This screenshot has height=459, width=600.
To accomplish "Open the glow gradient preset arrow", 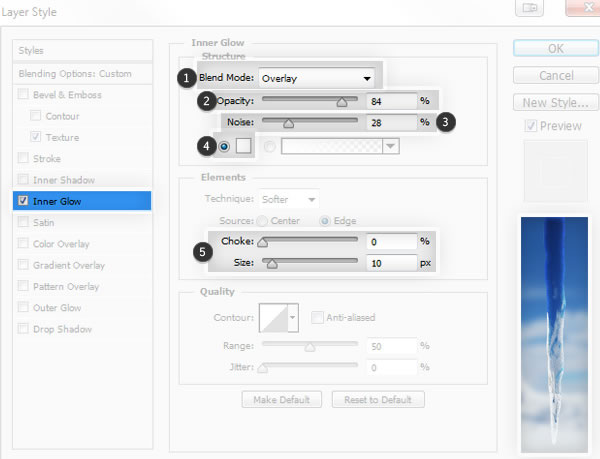I will pyautogui.click(x=391, y=146).
